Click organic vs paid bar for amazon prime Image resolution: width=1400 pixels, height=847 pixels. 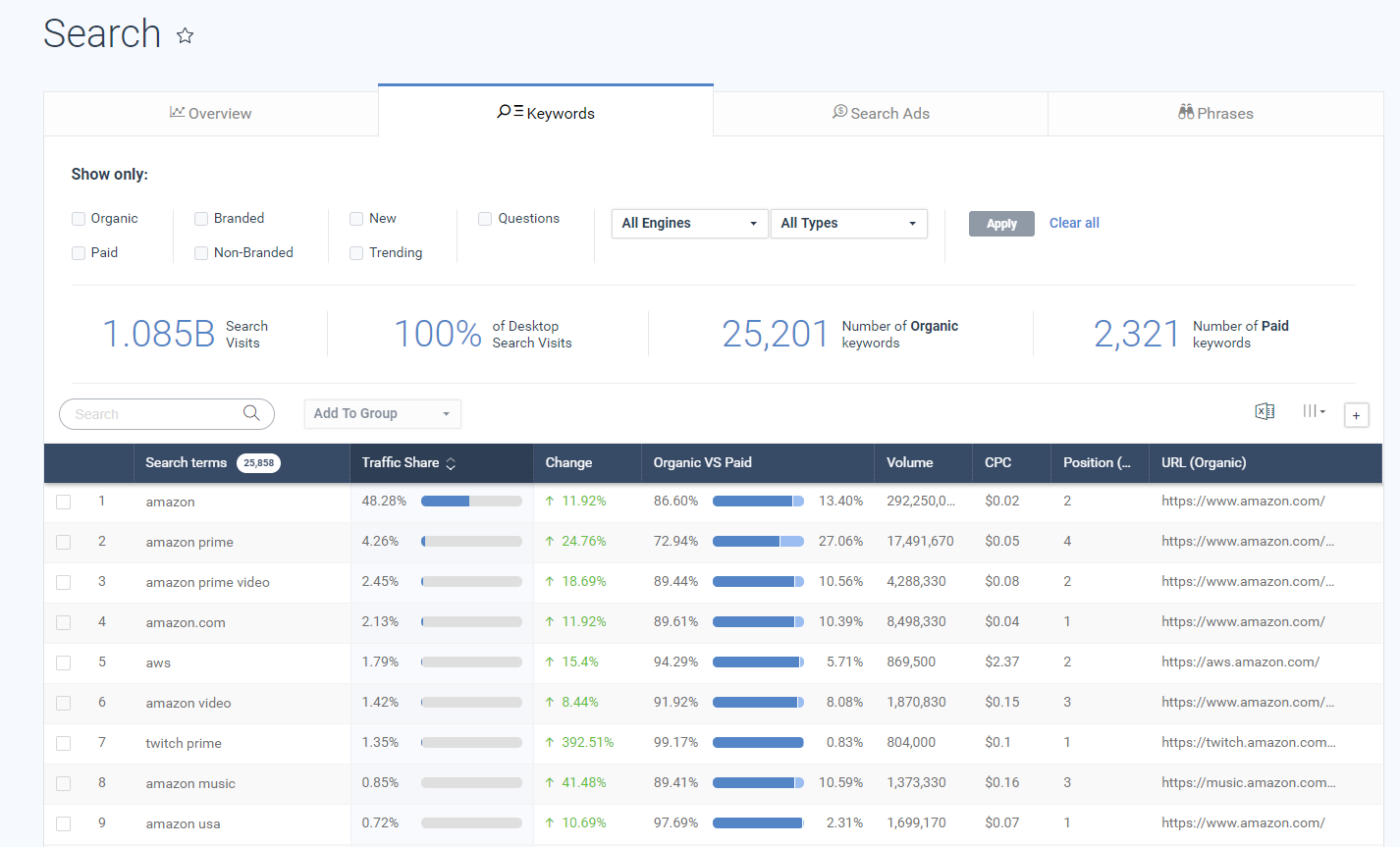[758, 542]
